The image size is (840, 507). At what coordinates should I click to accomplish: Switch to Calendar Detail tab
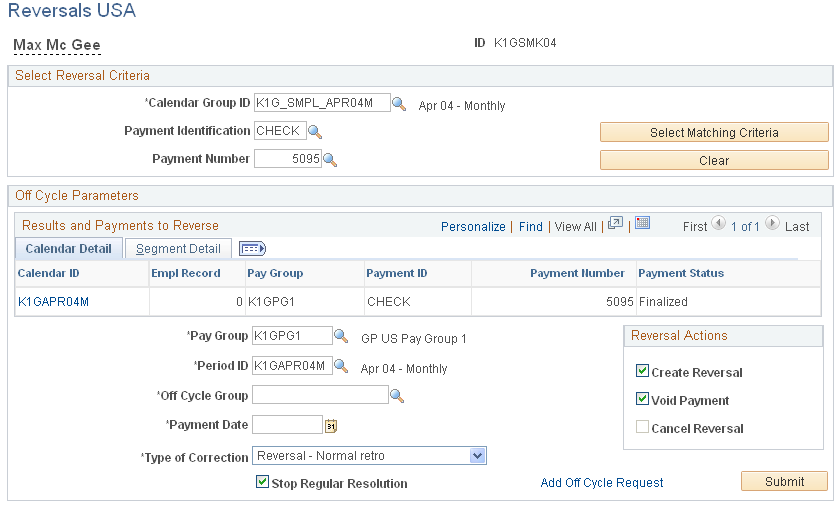[69, 249]
